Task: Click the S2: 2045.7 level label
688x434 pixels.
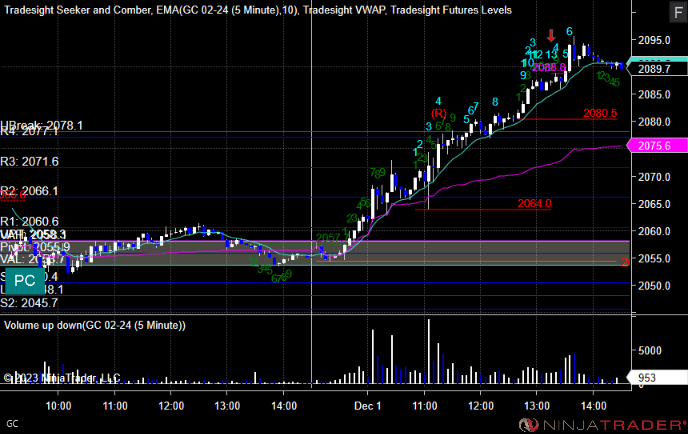Action: 29,303
